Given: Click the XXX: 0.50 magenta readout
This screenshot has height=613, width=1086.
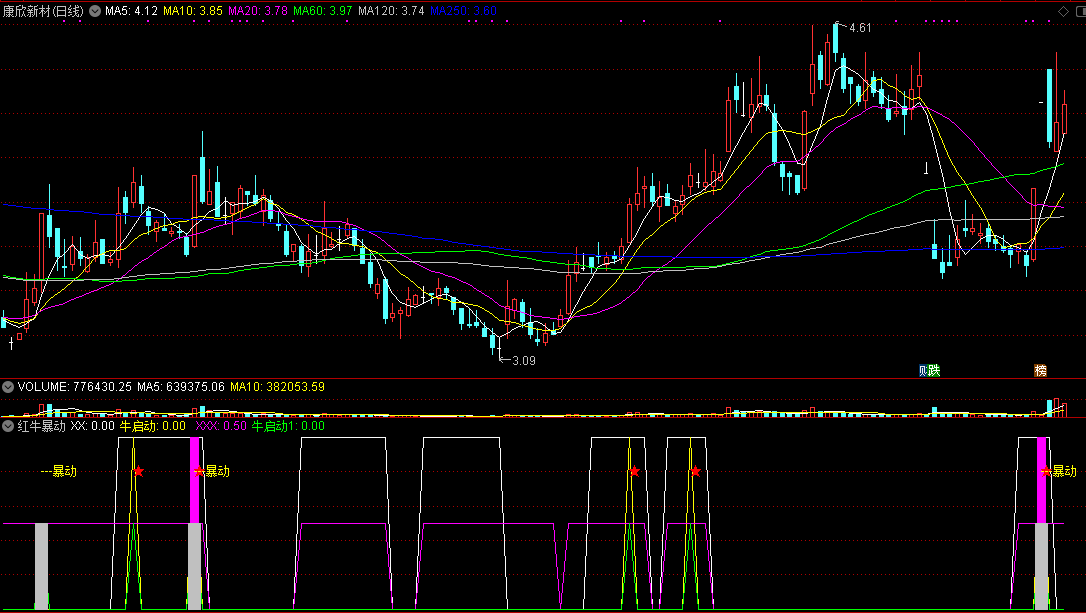Looking at the screenshot, I should click(221, 426).
